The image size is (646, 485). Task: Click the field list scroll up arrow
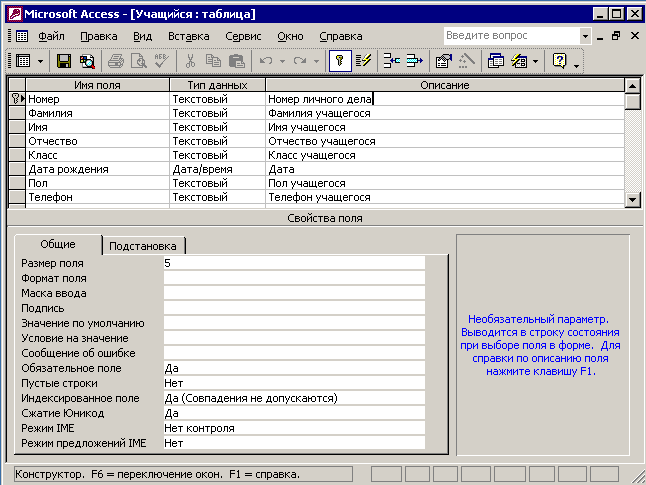tap(632, 86)
